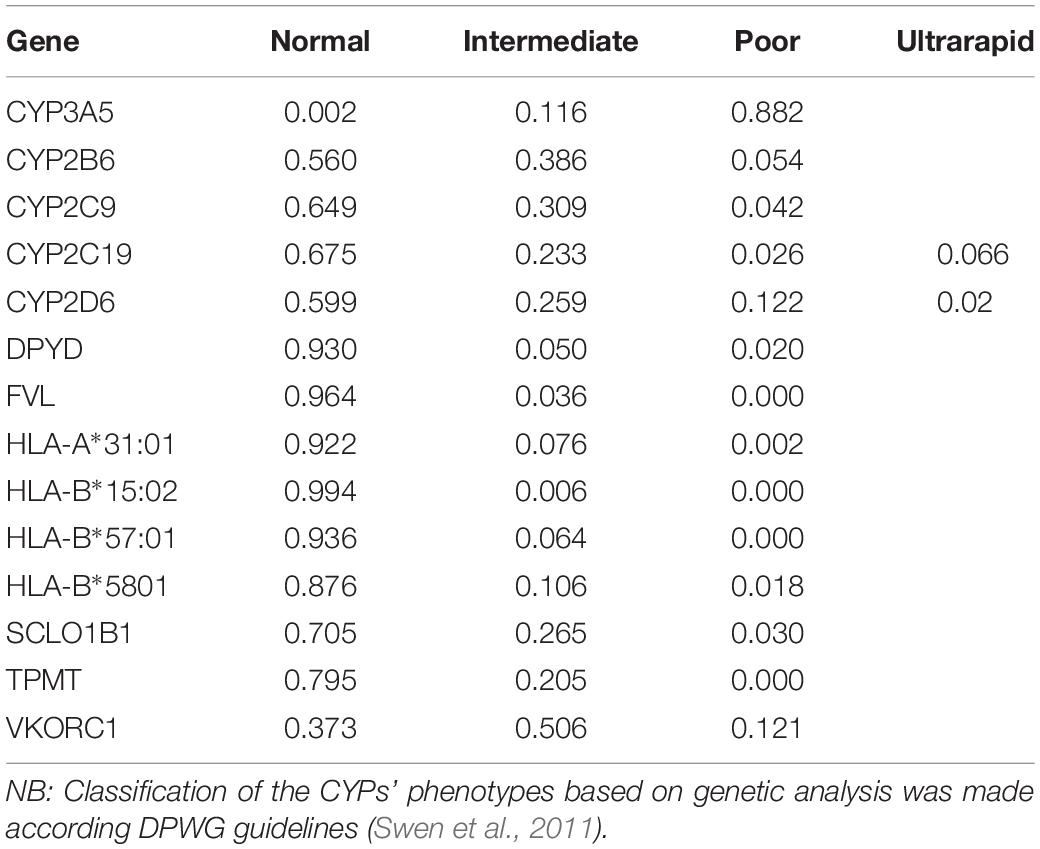Viewport: 1040px width, 849px height.
Task: Select the HLA-A*31:01 gene label
Action: point(91,444)
